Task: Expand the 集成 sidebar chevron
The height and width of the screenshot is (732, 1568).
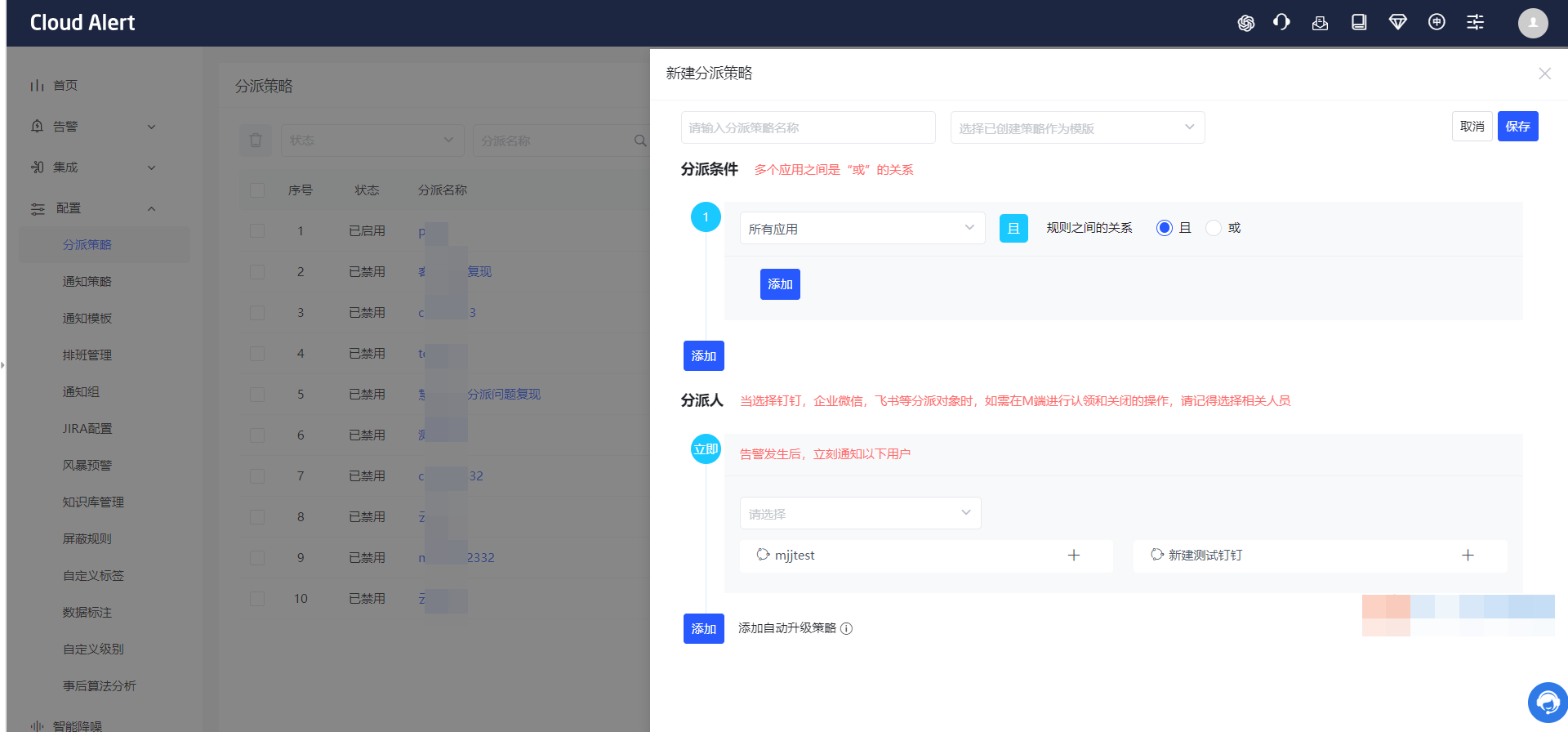Action: click(151, 167)
